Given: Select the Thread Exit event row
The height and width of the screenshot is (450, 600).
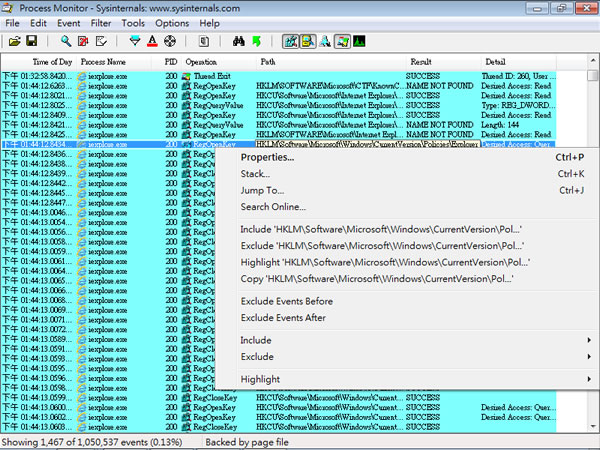Looking at the screenshot, I should [279, 76].
